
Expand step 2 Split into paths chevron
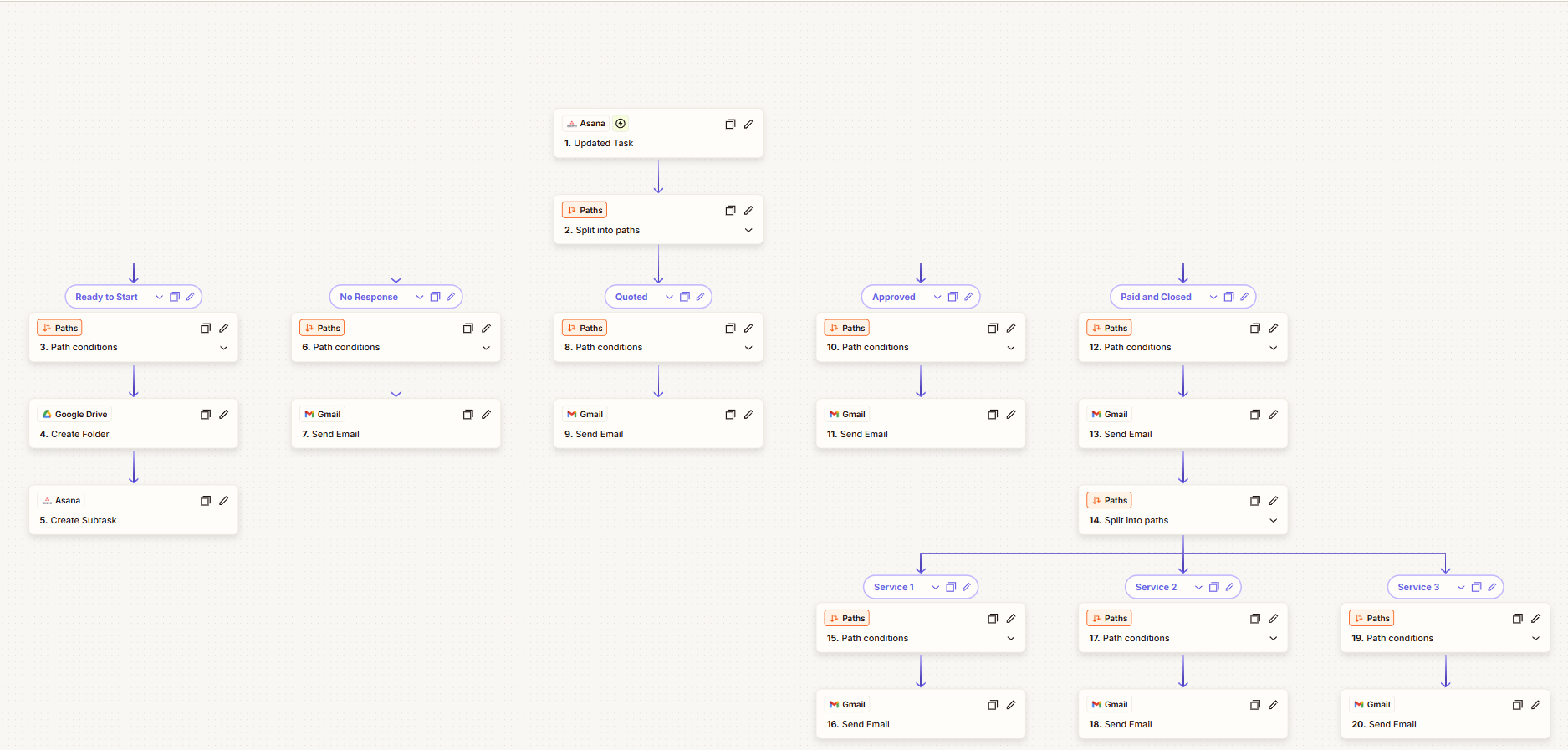click(x=748, y=230)
